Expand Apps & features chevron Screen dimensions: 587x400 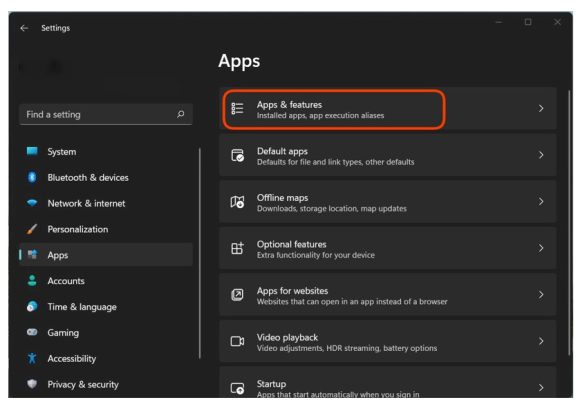pos(541,109)
